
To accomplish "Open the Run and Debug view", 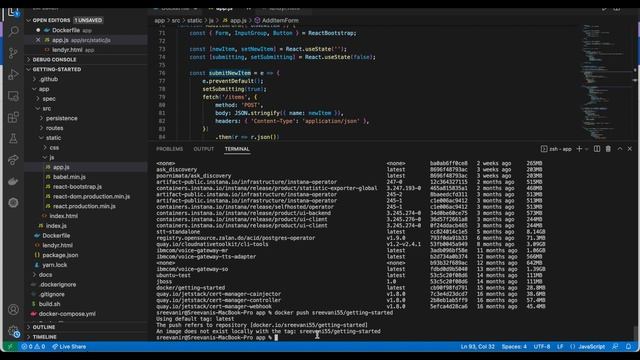I will (x=13, y=74).
